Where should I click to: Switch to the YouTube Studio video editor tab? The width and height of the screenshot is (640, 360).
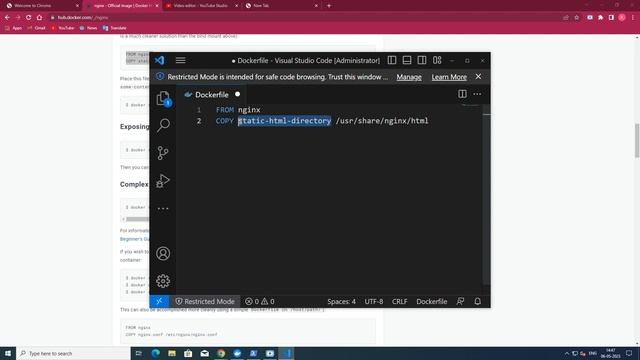[202, 6]
